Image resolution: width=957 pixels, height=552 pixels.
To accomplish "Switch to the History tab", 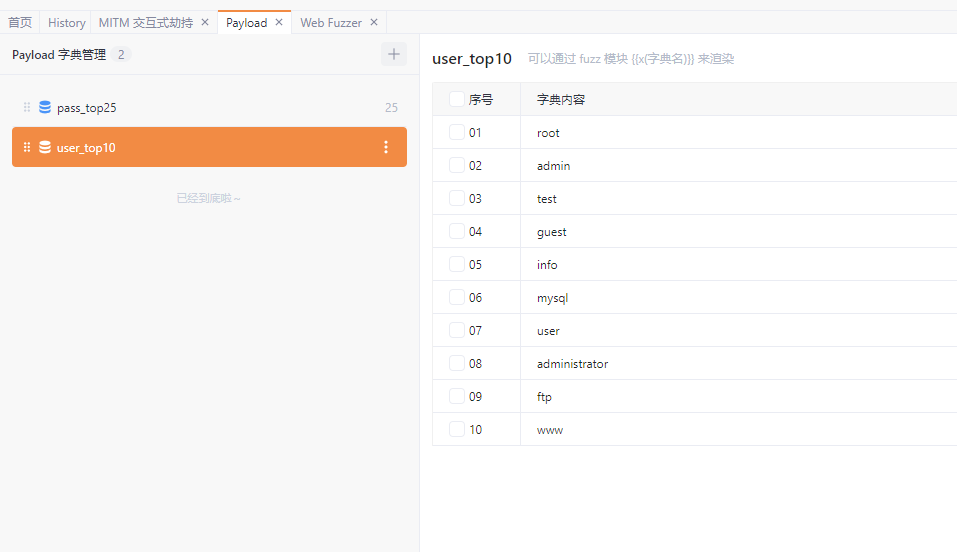I will click(x=67, y=23).
